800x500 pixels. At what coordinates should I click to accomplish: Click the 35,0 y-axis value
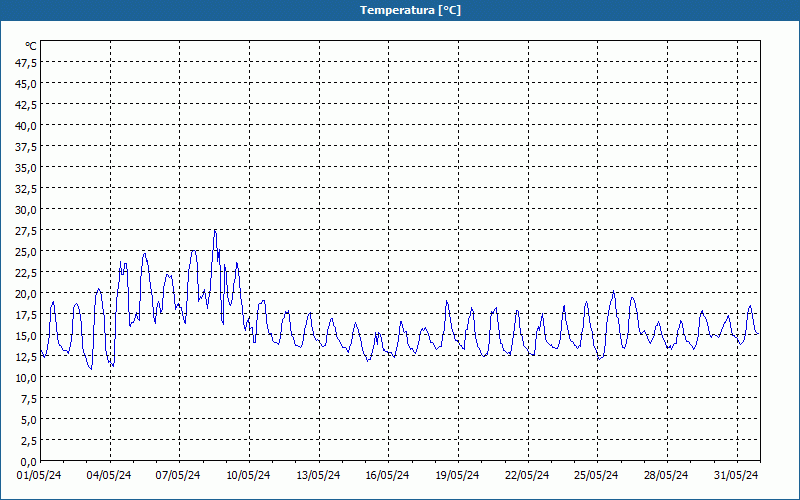click(x=27, y=168)
